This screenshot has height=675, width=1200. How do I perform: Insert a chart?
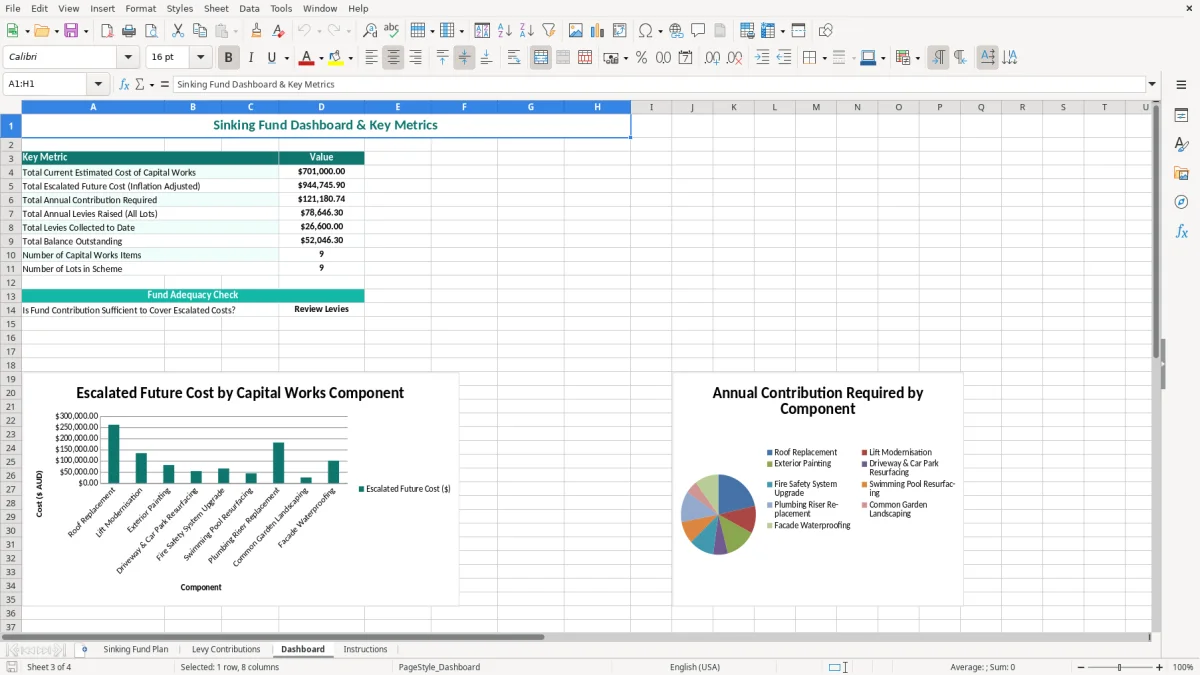pos(597,31)
